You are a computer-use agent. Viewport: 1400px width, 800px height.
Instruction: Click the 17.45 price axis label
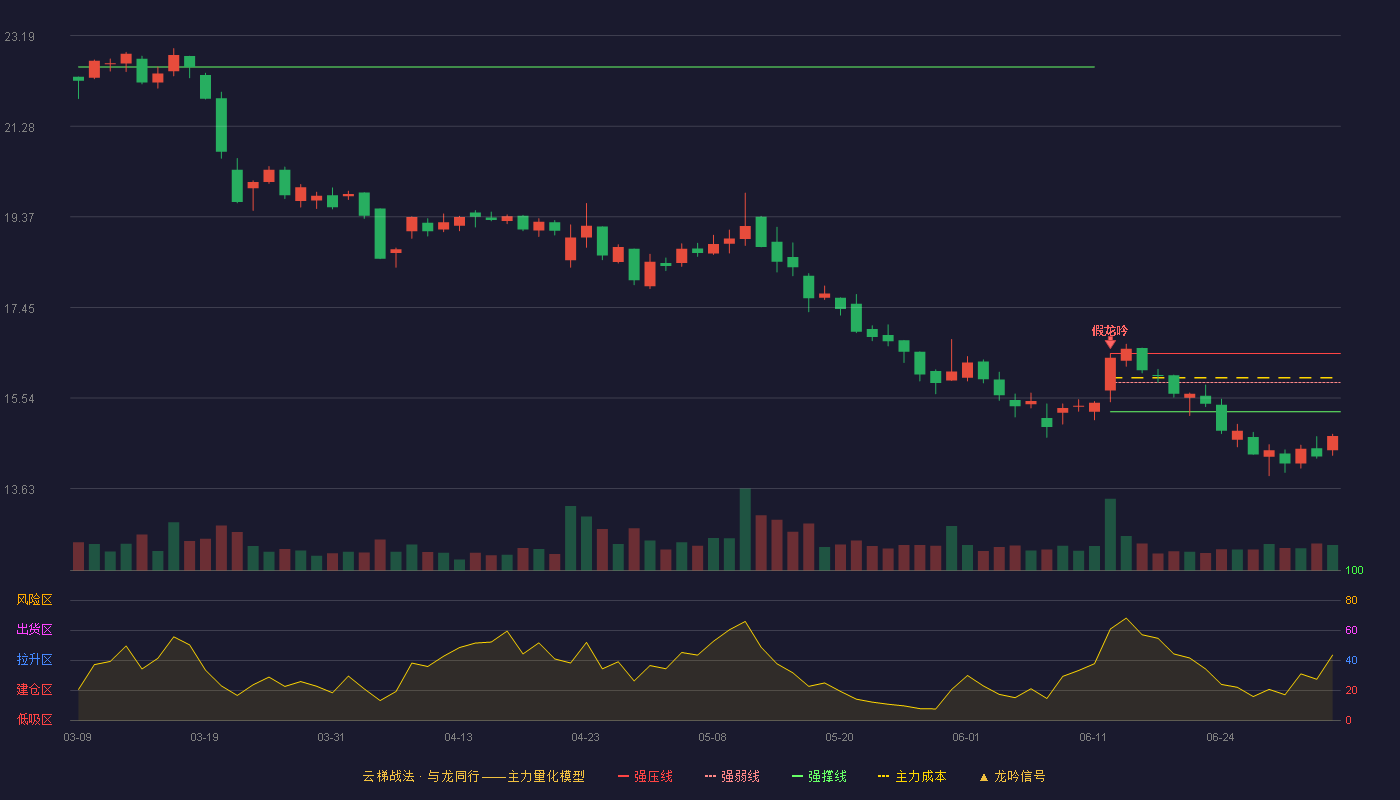click(19, 309)
